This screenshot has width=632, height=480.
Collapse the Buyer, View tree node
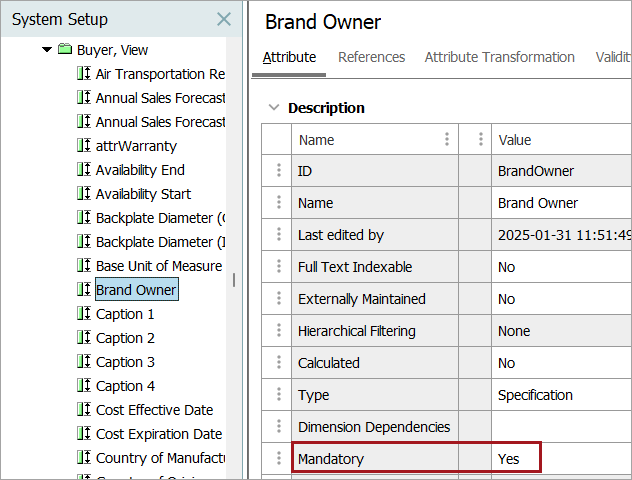47,50
